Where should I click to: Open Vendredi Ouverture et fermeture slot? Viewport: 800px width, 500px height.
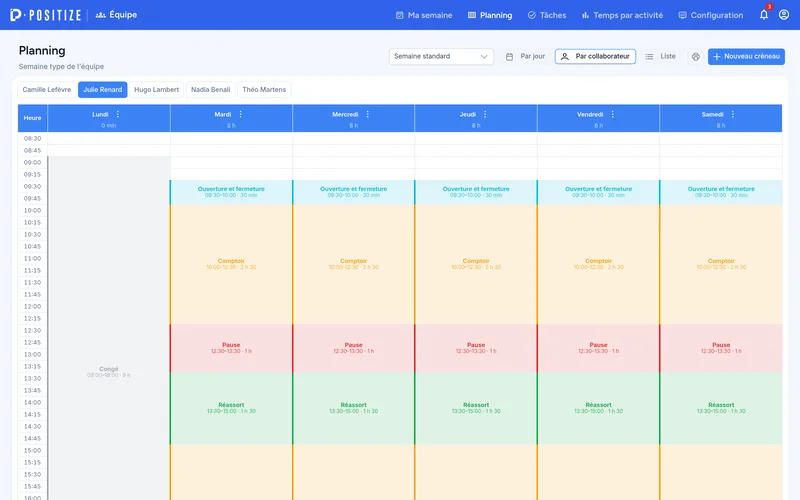(x=598, y=192)
